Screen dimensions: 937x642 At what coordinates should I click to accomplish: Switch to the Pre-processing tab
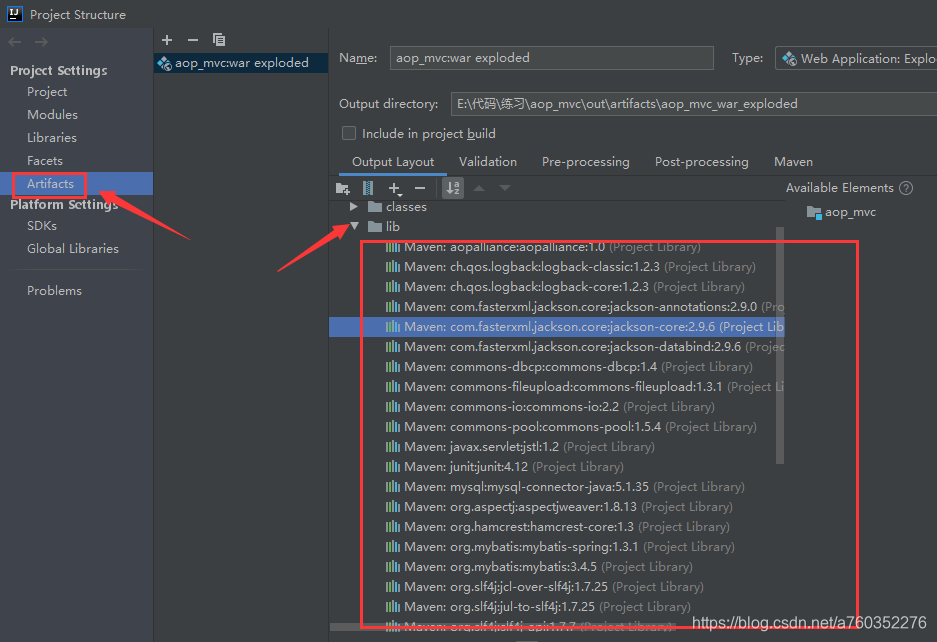pos(585,161)
